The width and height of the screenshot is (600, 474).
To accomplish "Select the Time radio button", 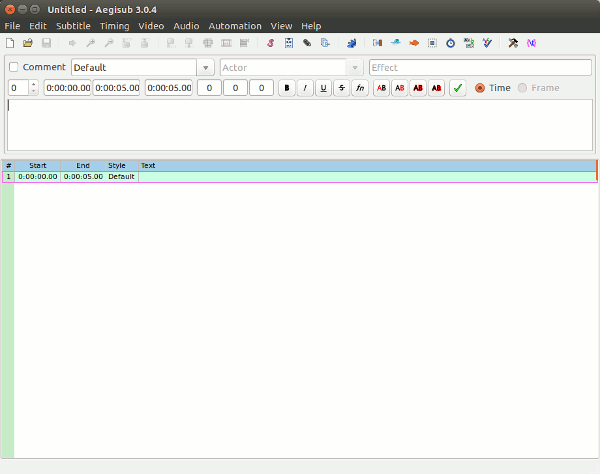I will pyautogui.click(x=480, y=88).
